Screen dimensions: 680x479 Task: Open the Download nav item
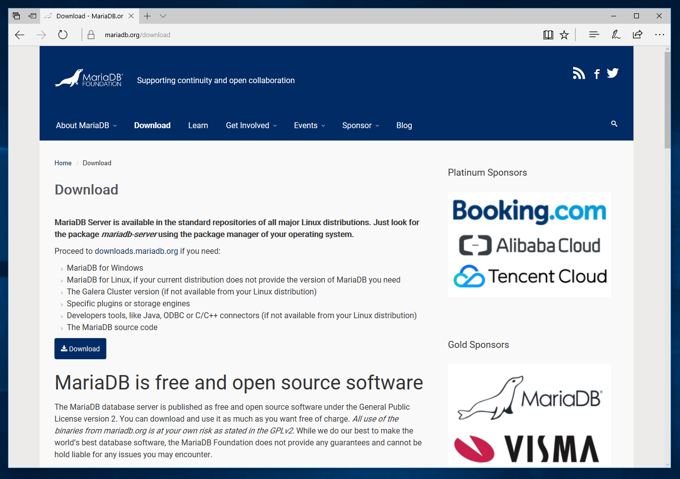(x=152, y=126)
